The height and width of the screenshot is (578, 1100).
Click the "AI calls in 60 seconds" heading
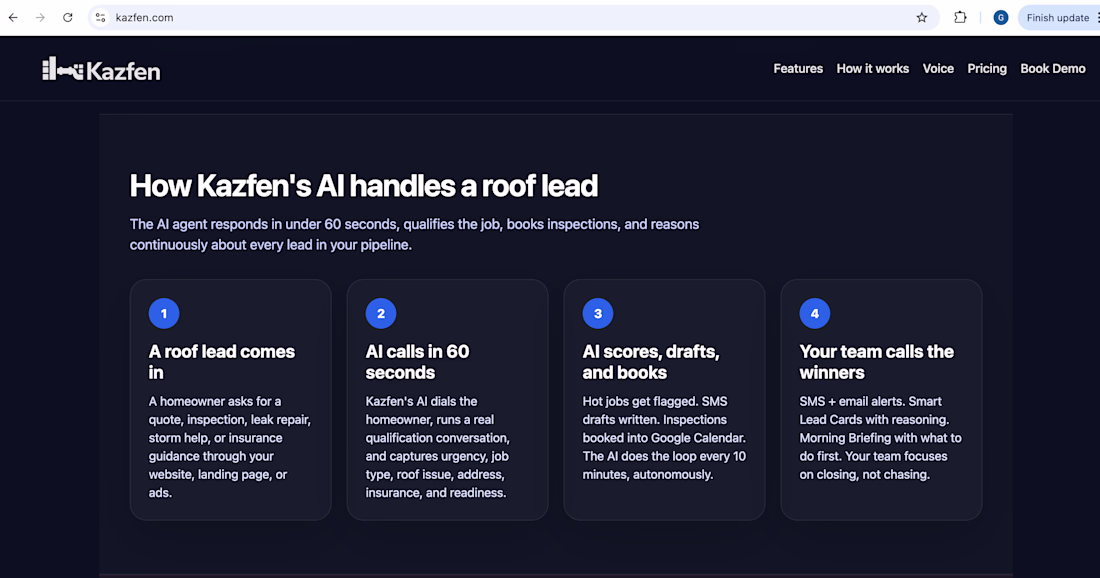point(417,362)
